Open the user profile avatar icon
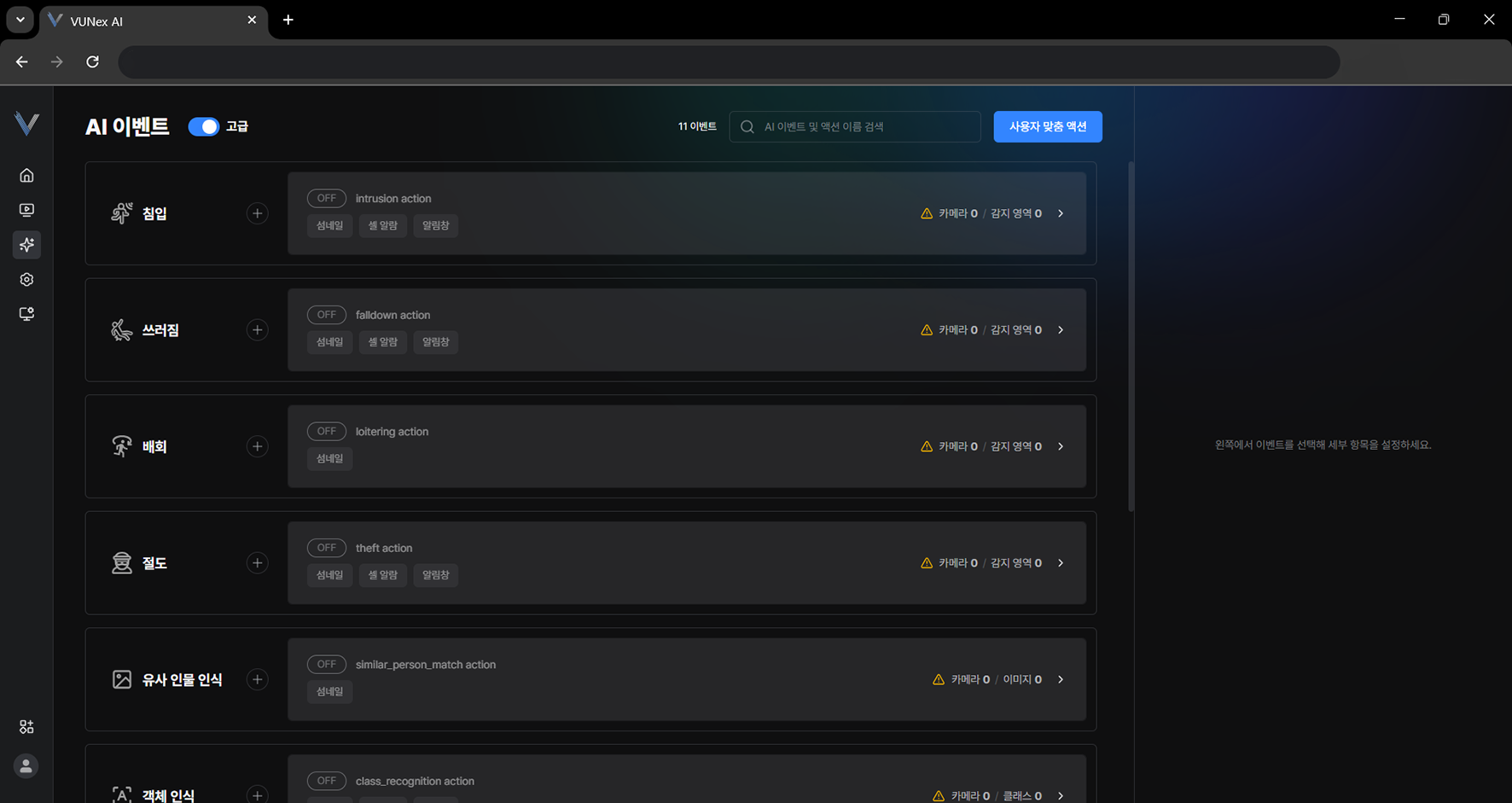This screenshot has width=1512, height=803. pos(26,766)
